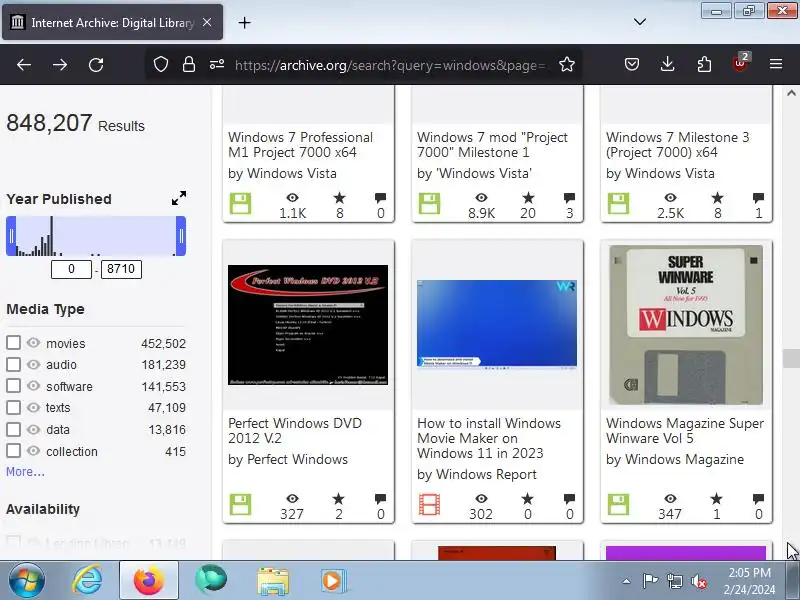Check the collection media type checkbox
This screenshot has width=800, height=600.
tap(13, 451)
